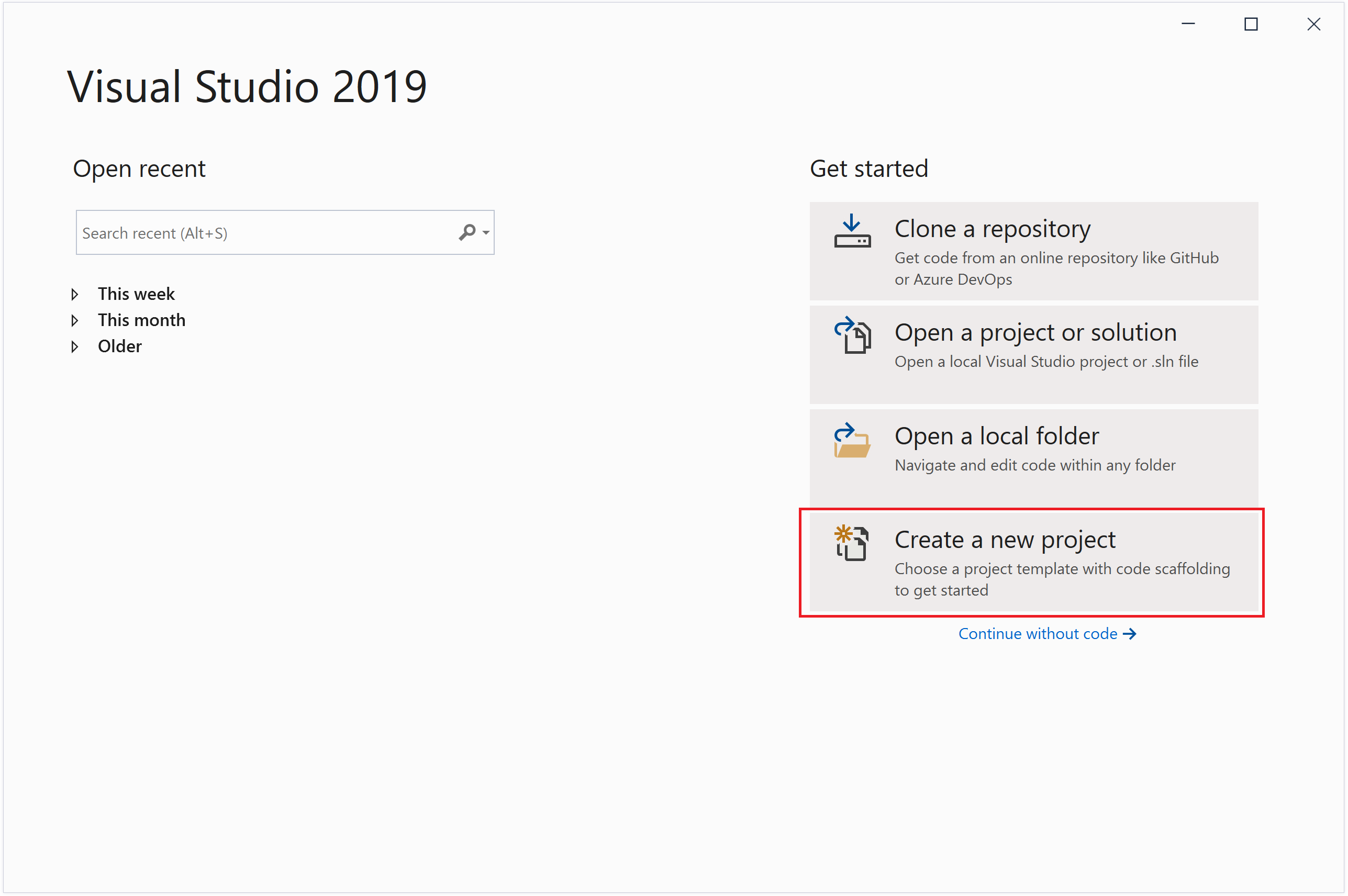
Task: Select the Older tree label
Action: 119,346
